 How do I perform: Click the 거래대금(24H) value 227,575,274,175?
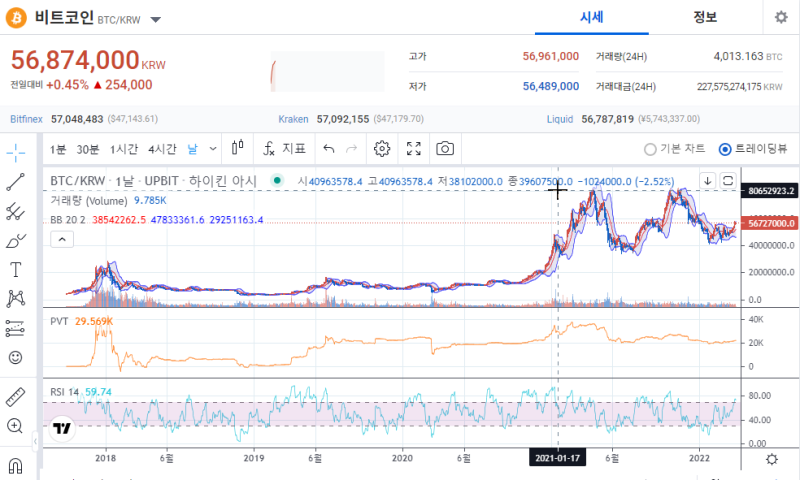729,87
